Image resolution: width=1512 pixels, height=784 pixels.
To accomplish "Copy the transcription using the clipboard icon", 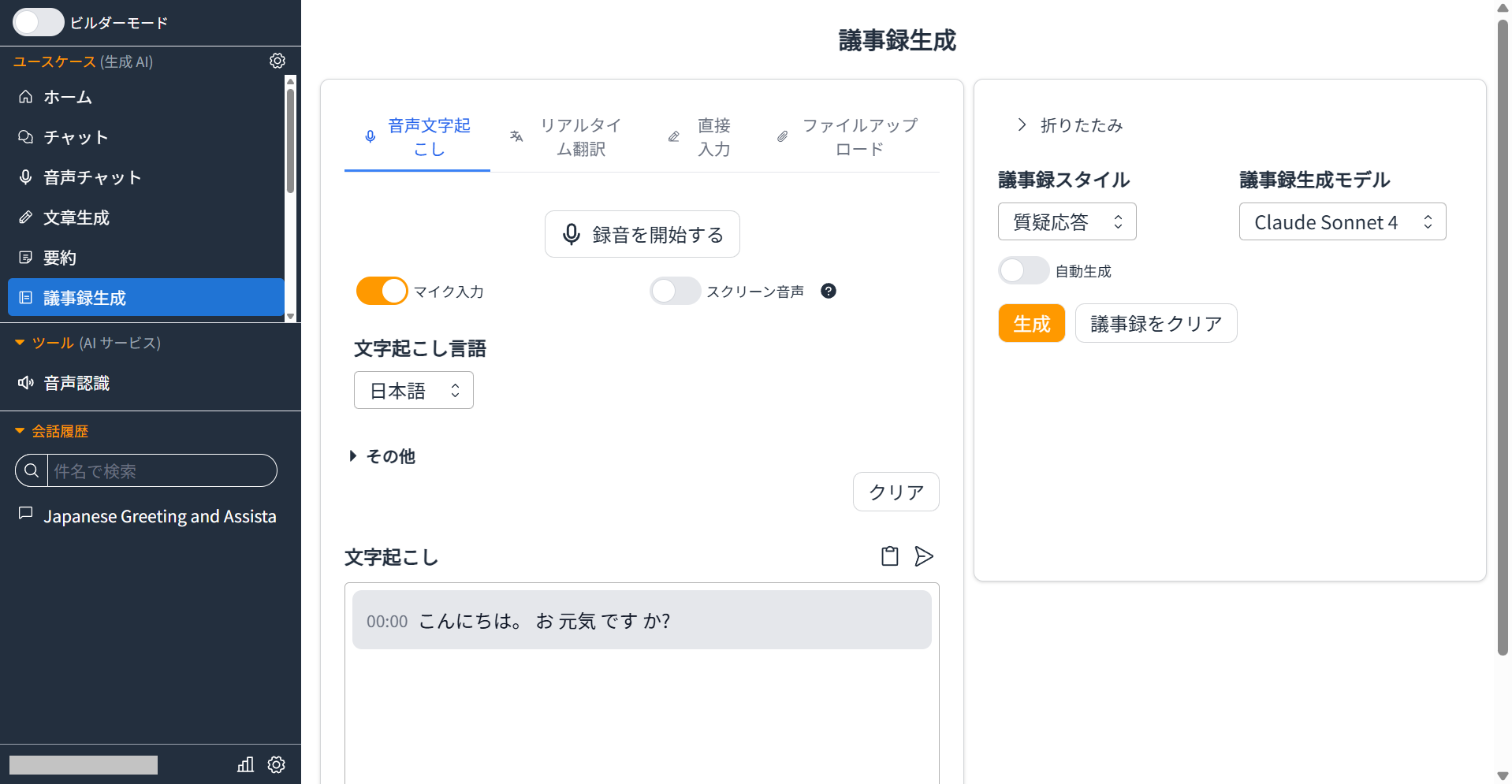I will click(888, 556).
